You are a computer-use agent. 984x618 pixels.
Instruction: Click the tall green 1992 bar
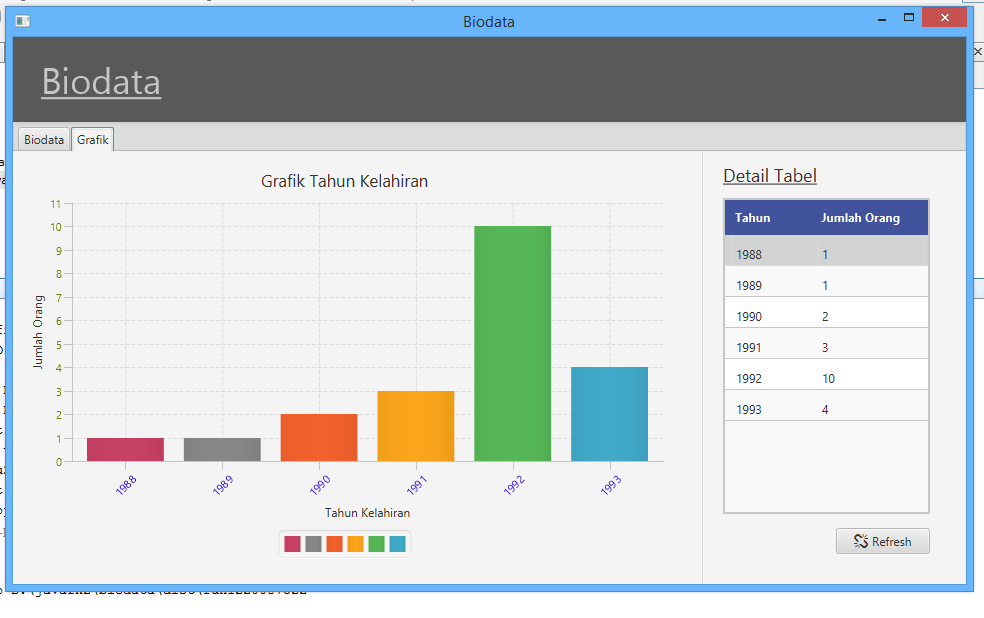tap(513, 344)
